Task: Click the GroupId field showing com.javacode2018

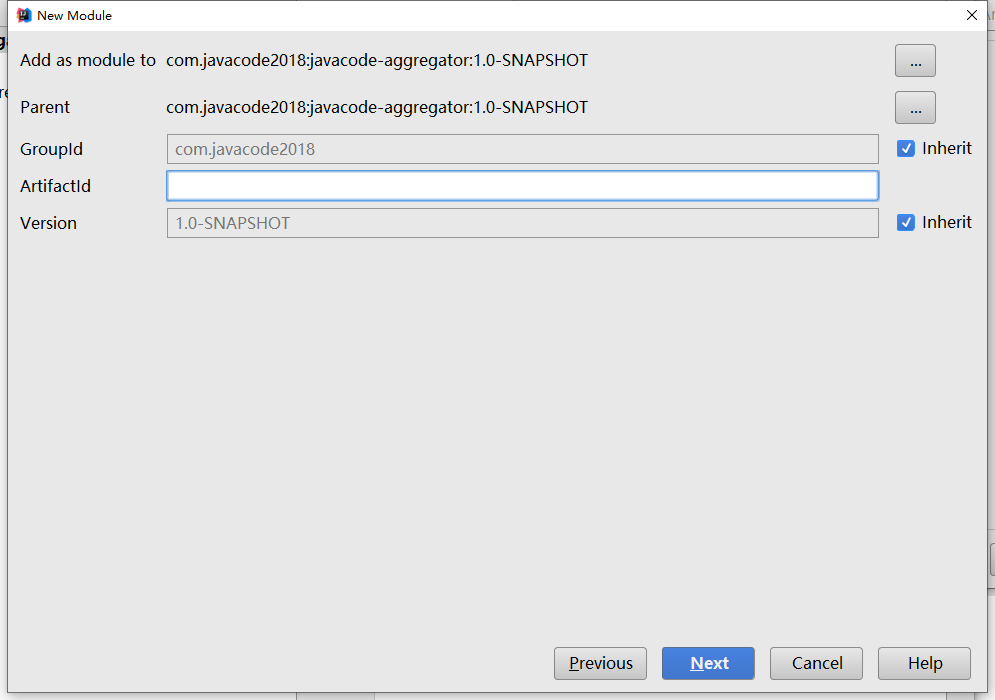Action: pos(522,149)
